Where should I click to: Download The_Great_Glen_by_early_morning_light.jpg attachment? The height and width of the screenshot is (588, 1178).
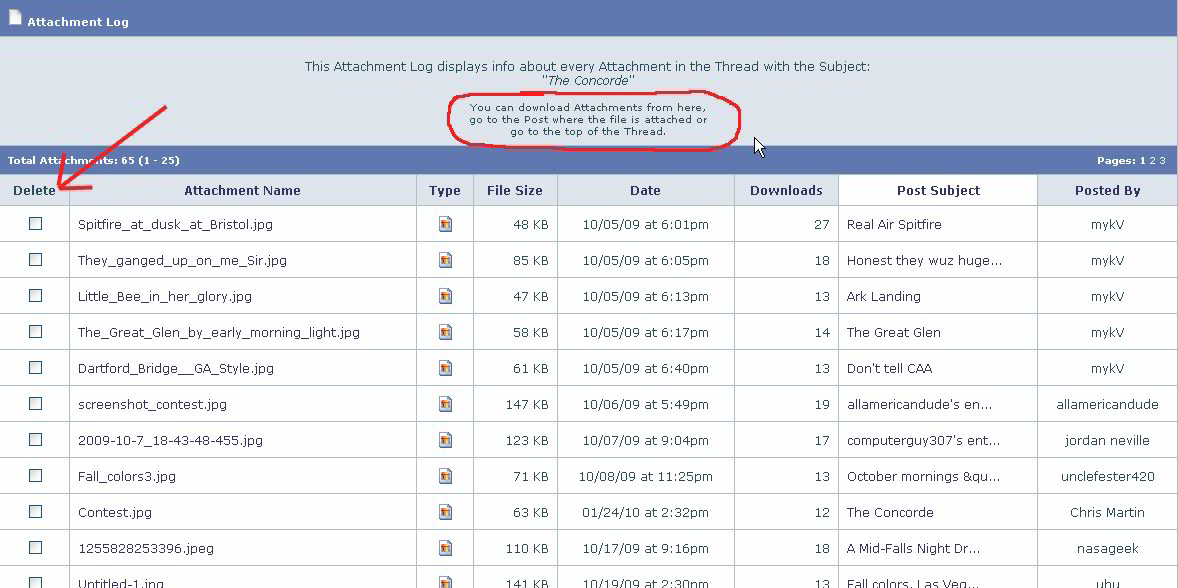click(x=219, y=333)
